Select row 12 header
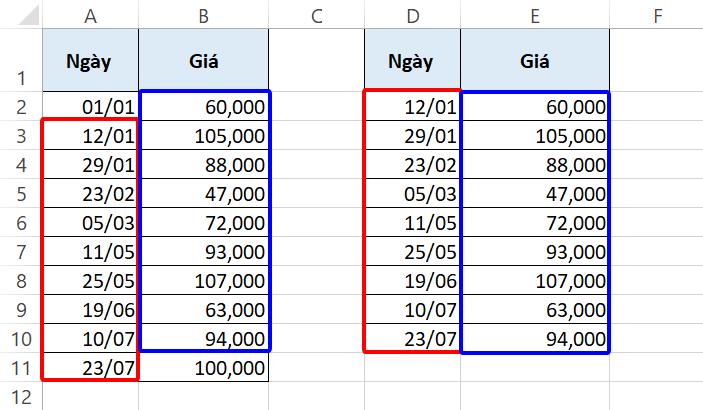The image size is (703, 410). pos(21,396)
